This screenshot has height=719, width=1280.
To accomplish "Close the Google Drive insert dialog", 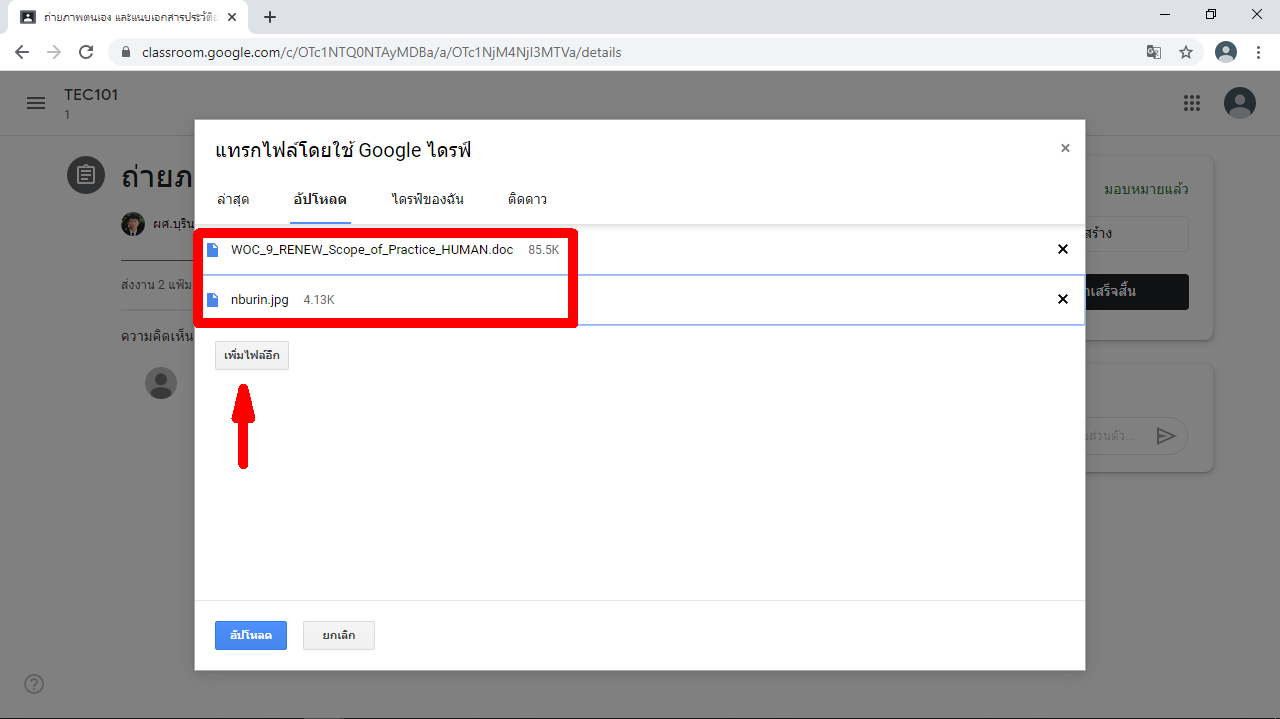I will [1065, 148].
